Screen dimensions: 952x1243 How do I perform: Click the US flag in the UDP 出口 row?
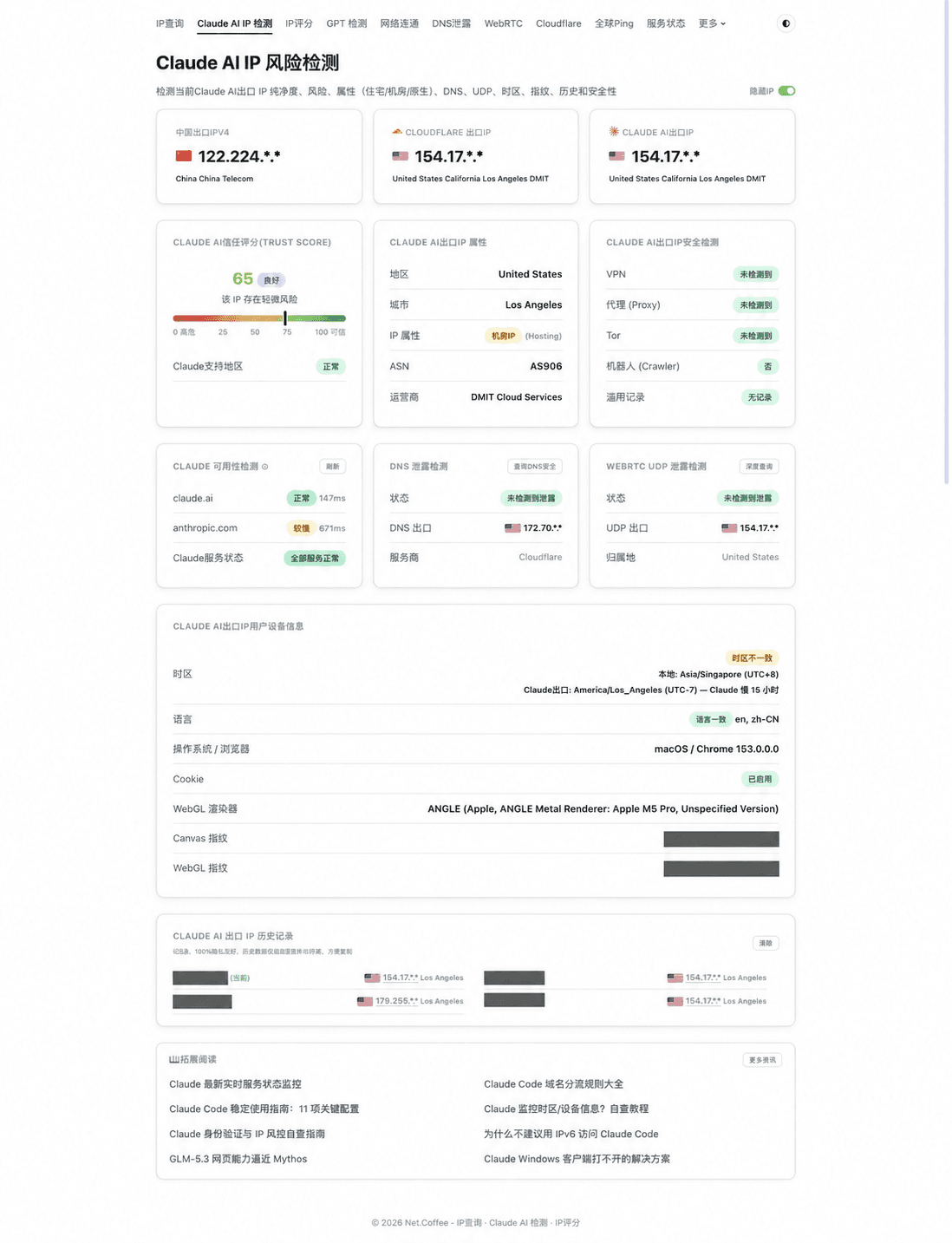729,528
